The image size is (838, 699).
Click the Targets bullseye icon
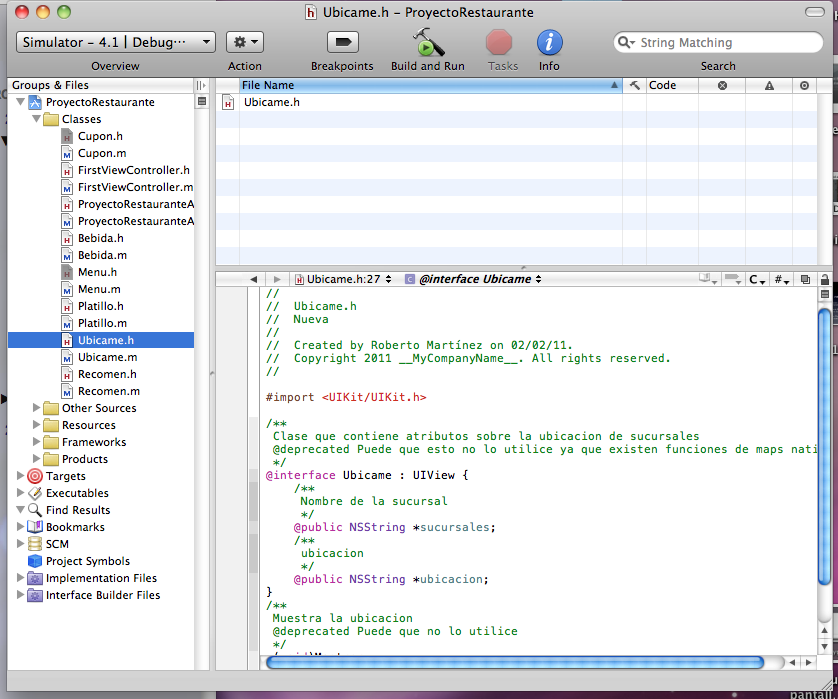tap(35, 476)
